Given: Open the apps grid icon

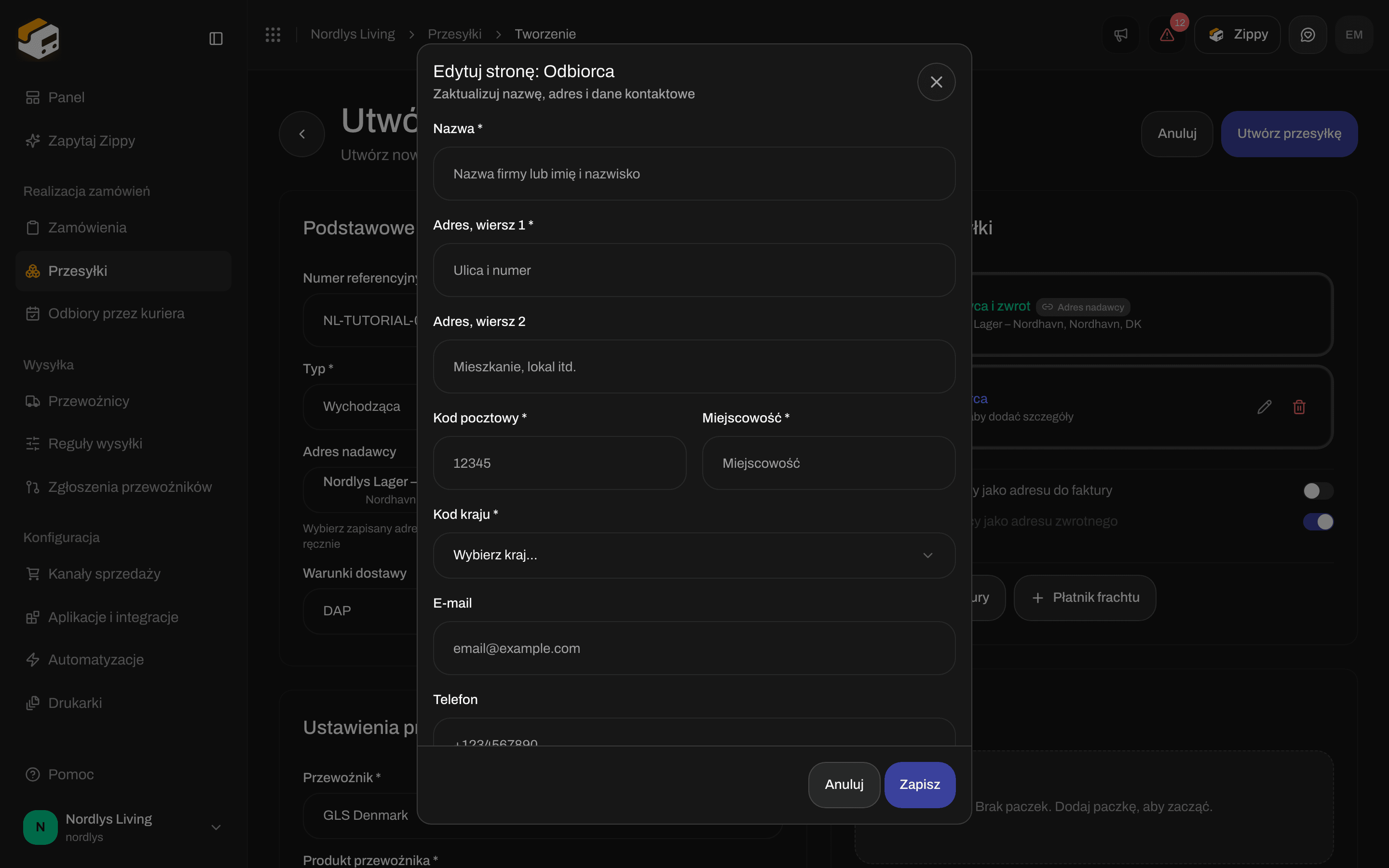Looking at the screenshot, I should [x=272, y=34].
